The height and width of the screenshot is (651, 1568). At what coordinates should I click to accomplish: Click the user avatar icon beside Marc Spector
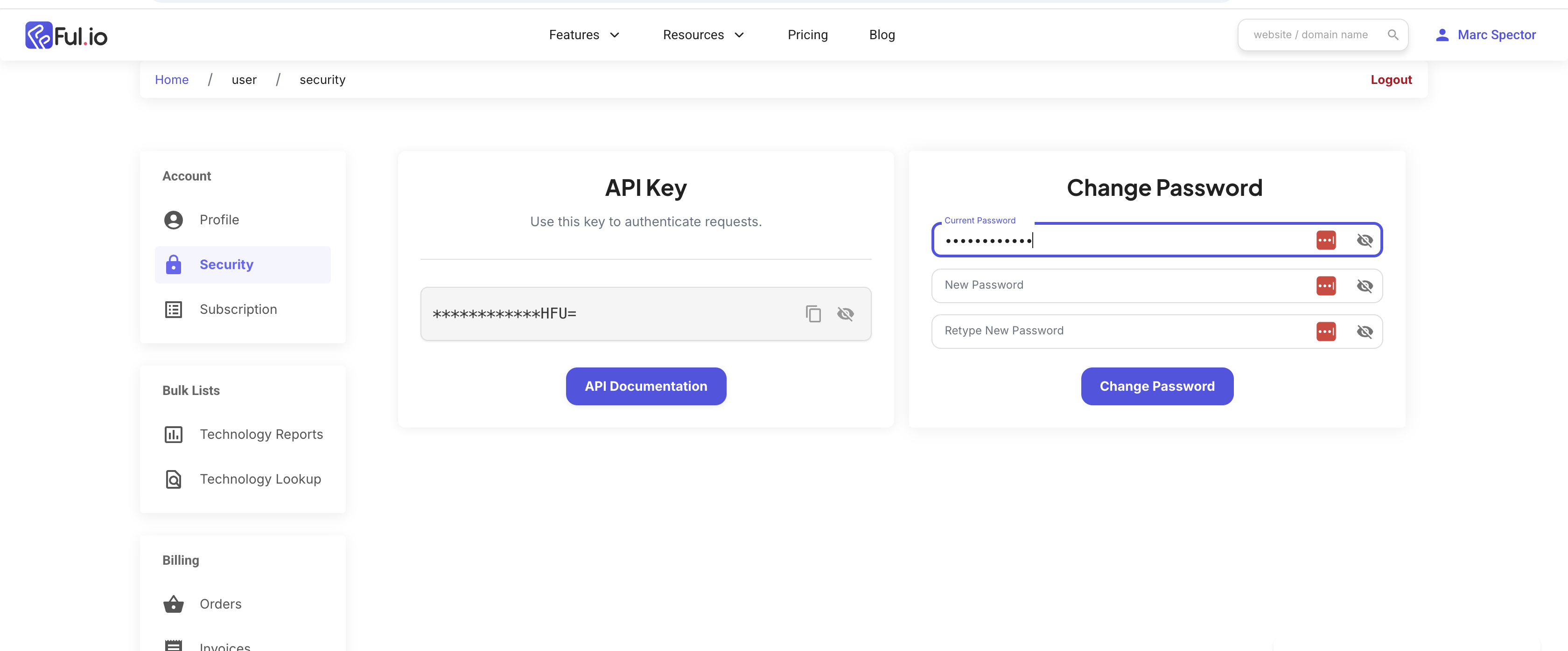click(x=1442, y=35)
